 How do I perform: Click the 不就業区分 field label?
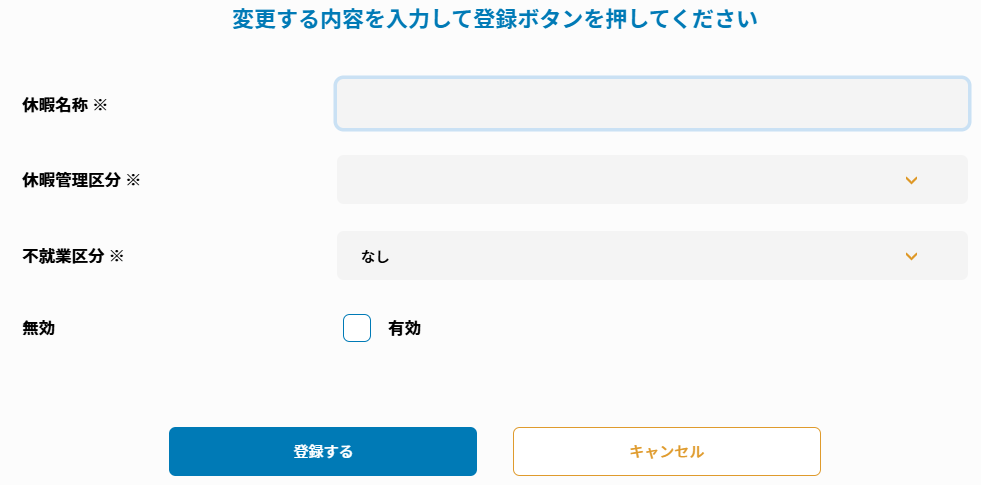(x=63, y=256)
